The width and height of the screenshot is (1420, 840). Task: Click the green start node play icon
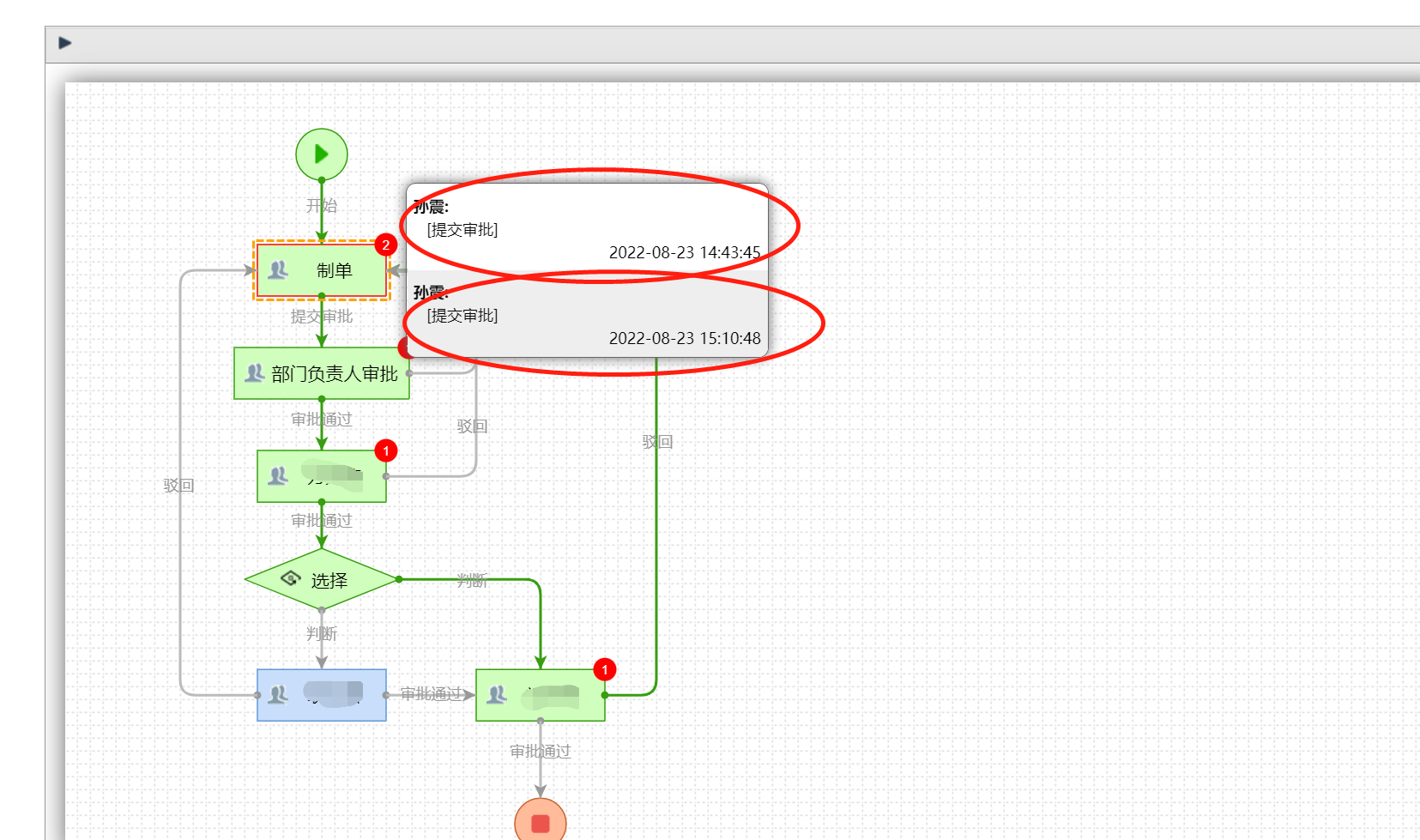322,154
